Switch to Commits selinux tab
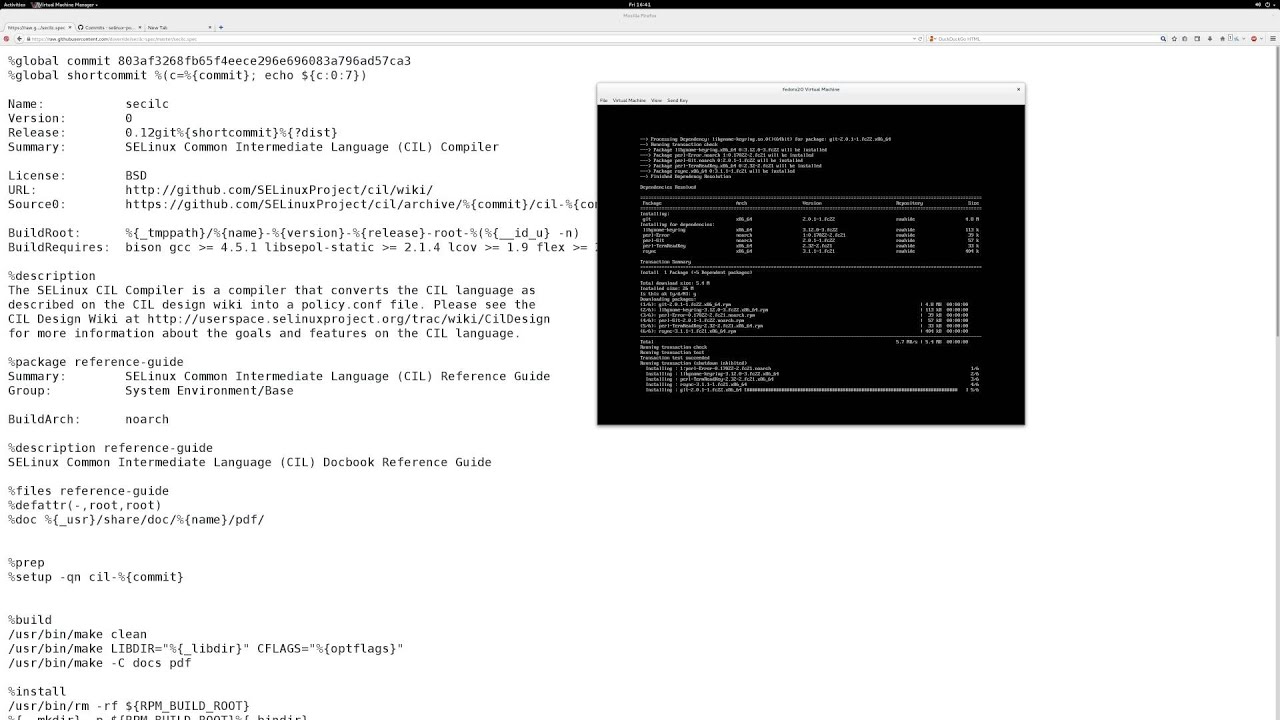This screenshot has width=1280, height=720. point(110,27)
